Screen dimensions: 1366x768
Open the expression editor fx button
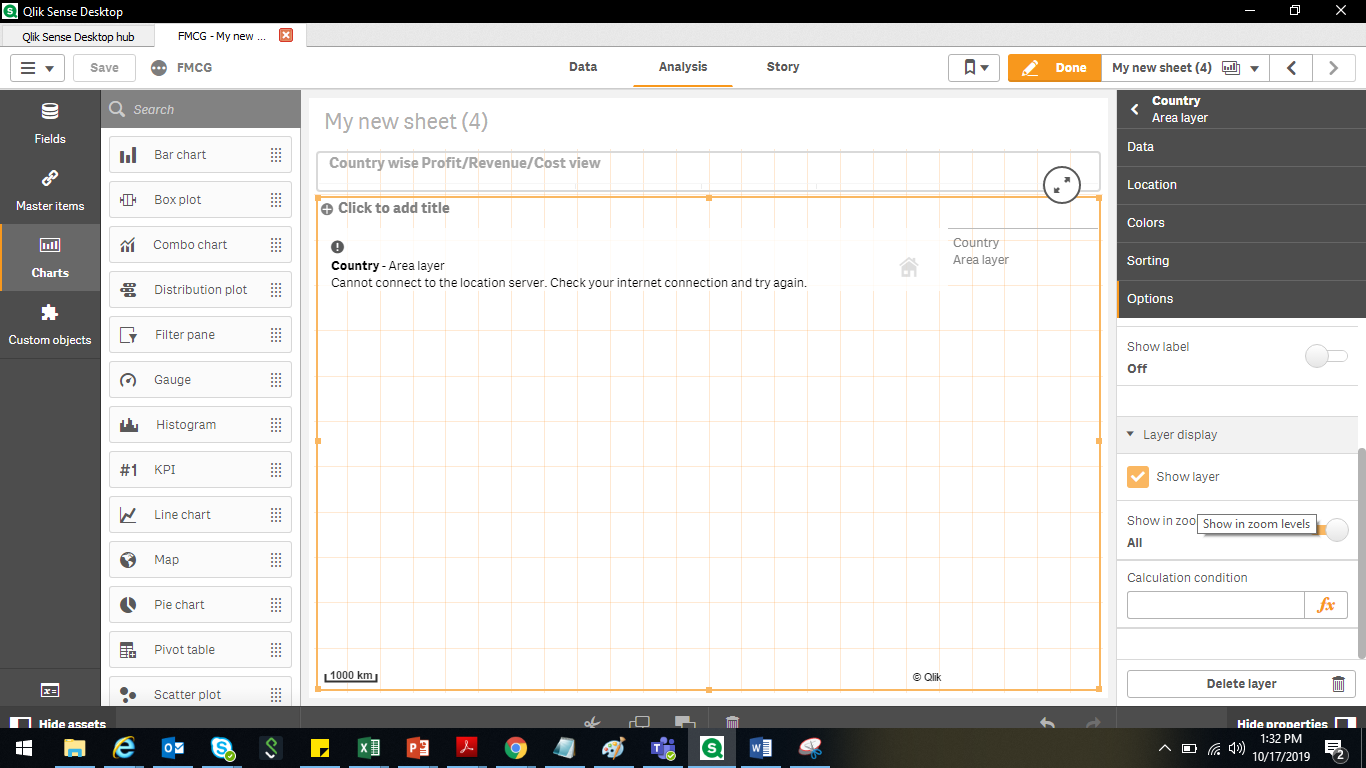pyautogui.click(x=1326, y=605)
